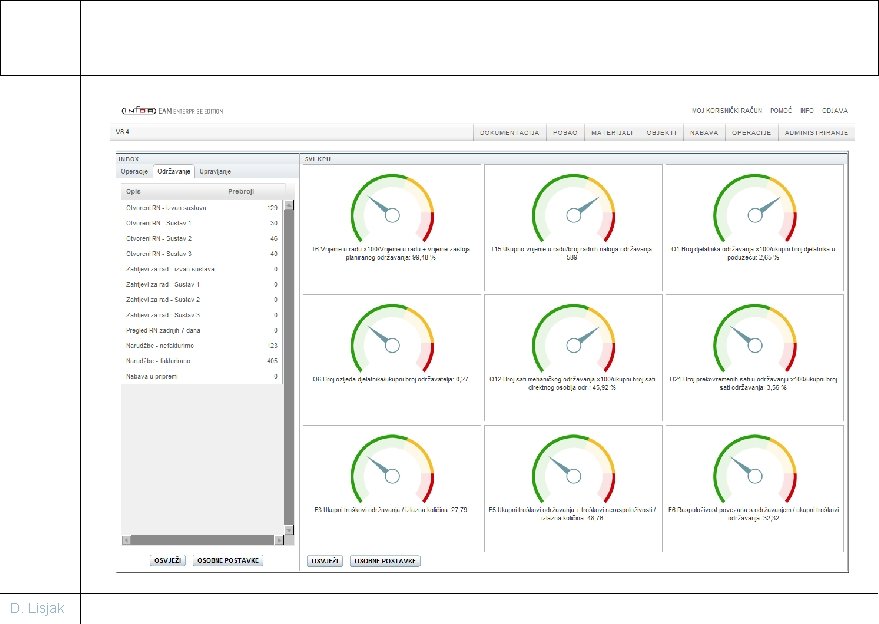Select row "Otvoreni RN - Sustav 3"

[201, 254]
